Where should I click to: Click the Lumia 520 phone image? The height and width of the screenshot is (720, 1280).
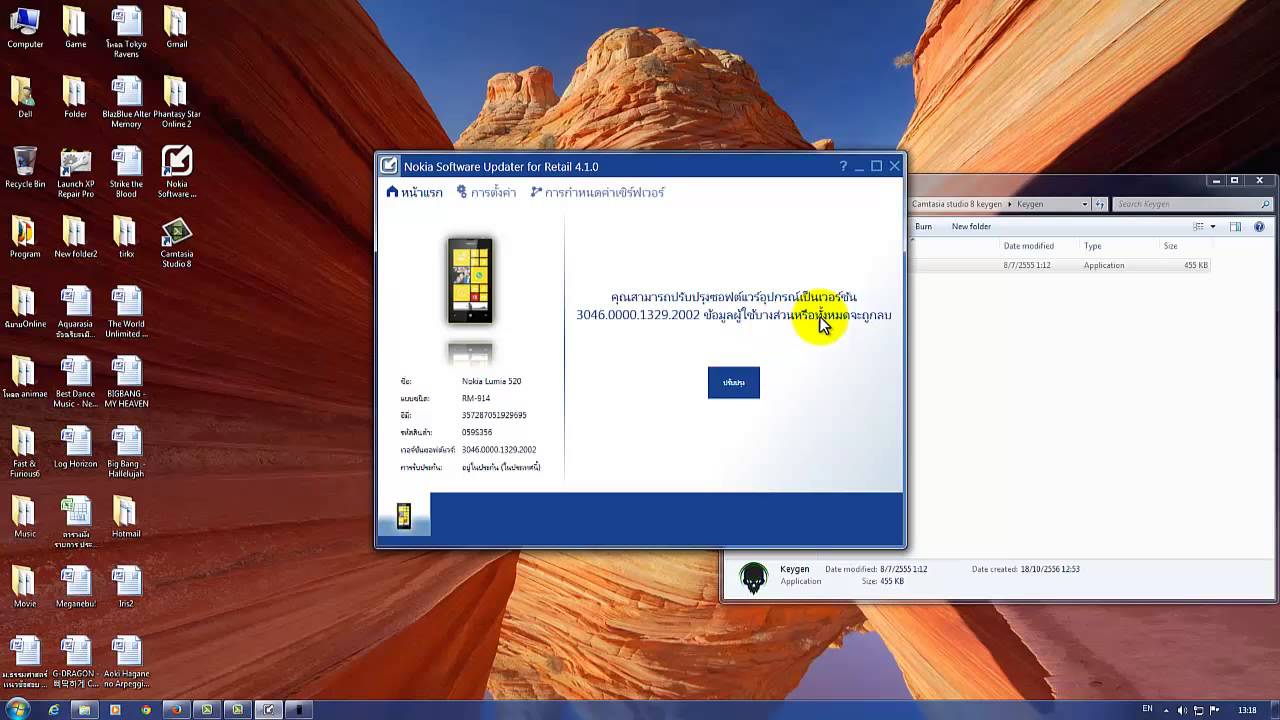coord(470,281)
